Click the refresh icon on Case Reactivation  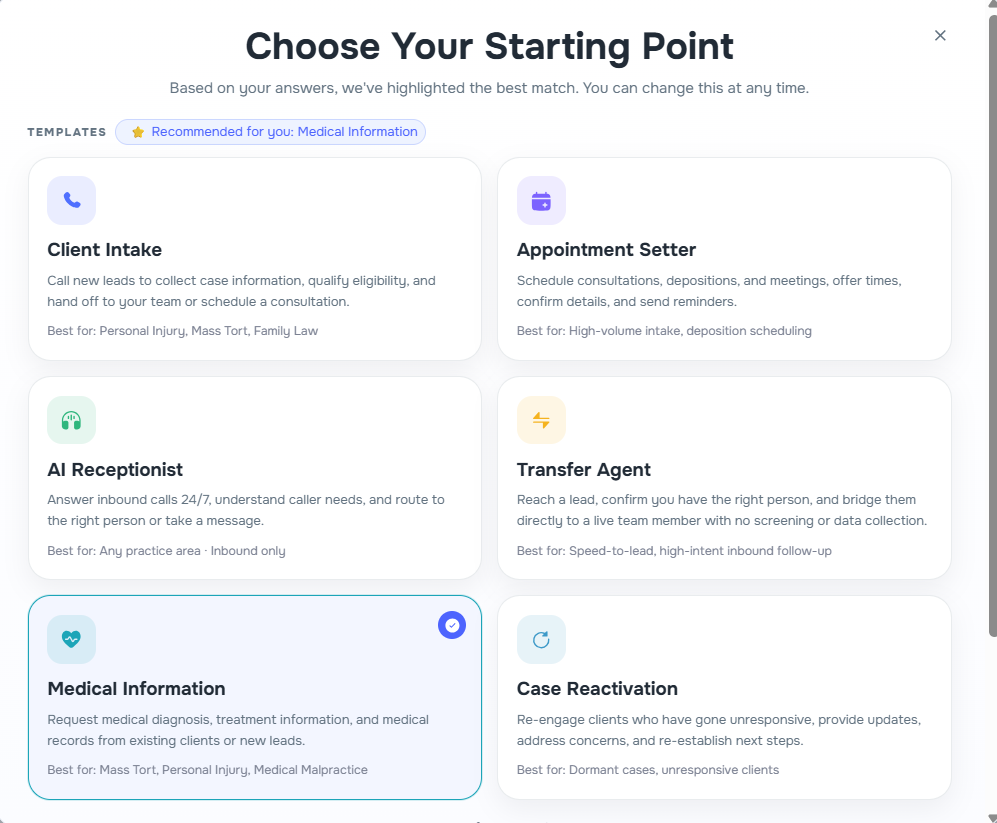click(x=541, y=639)
